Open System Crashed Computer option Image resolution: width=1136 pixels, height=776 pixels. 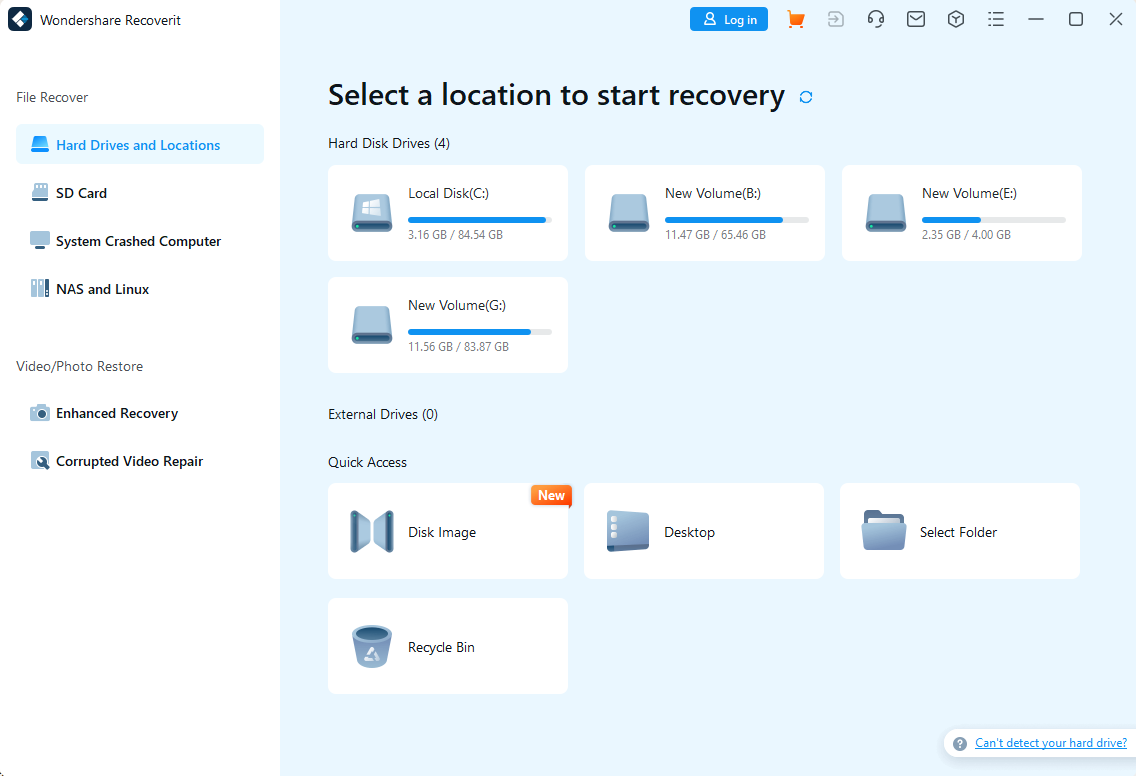pos(140,241)
